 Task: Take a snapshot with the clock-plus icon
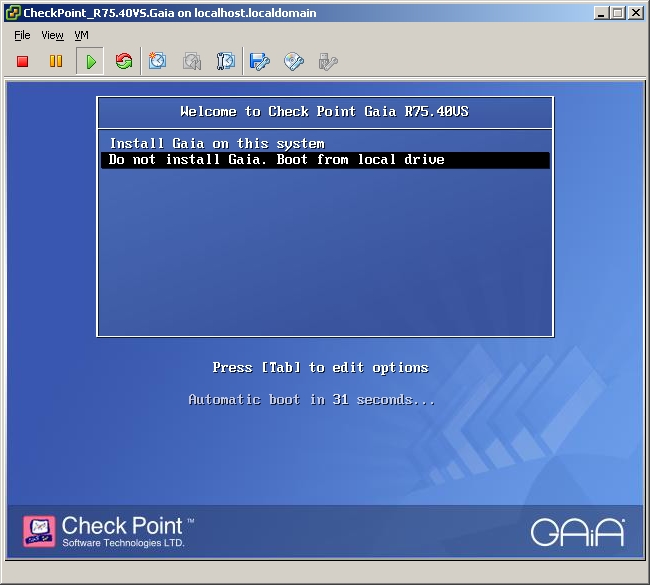(158, 61)
